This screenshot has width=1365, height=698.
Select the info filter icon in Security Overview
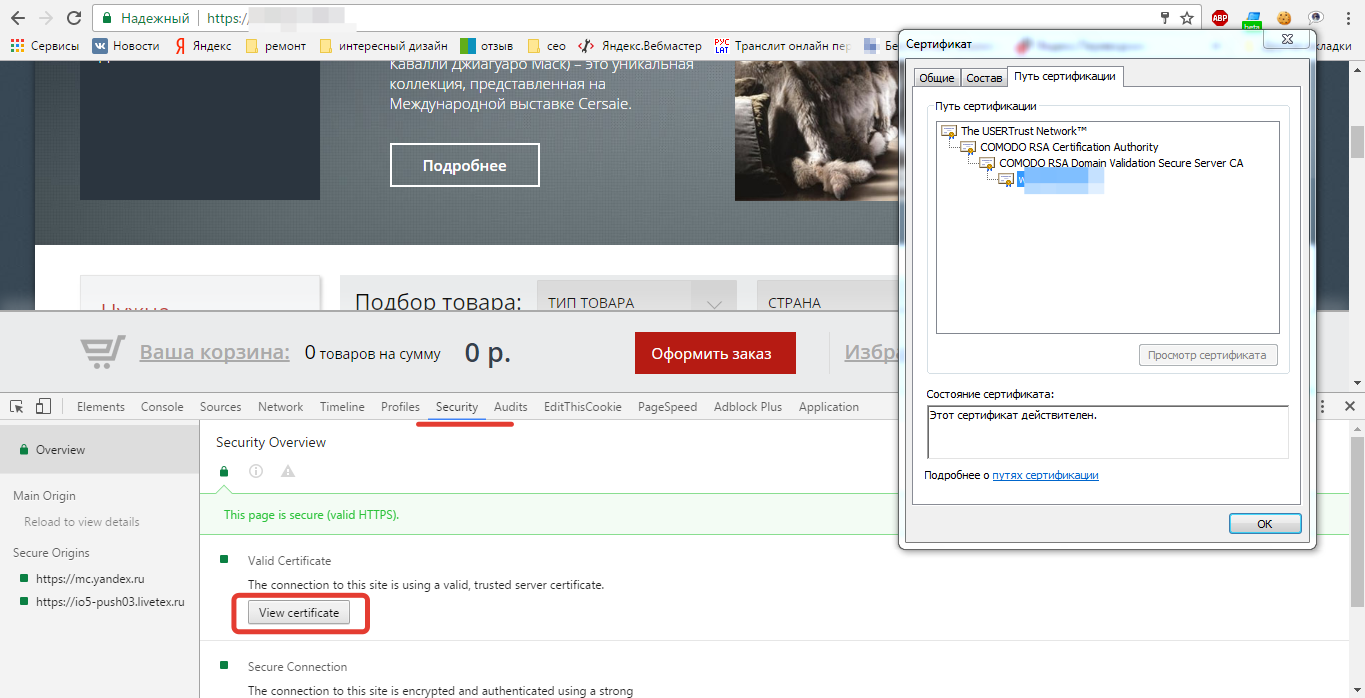tap(256, 472)
